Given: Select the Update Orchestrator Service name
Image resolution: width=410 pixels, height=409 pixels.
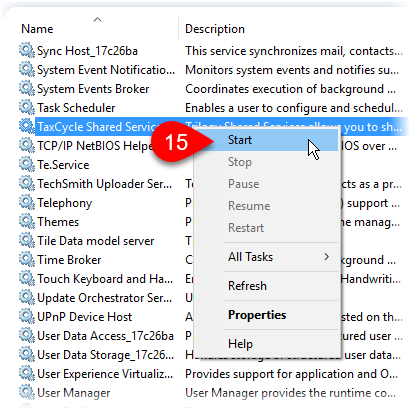Looking at the screenshot, I should coord(105,298).
